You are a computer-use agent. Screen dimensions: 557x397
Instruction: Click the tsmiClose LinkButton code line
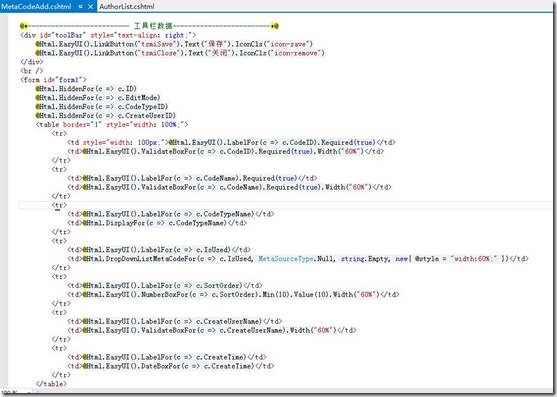pos(179,53)
